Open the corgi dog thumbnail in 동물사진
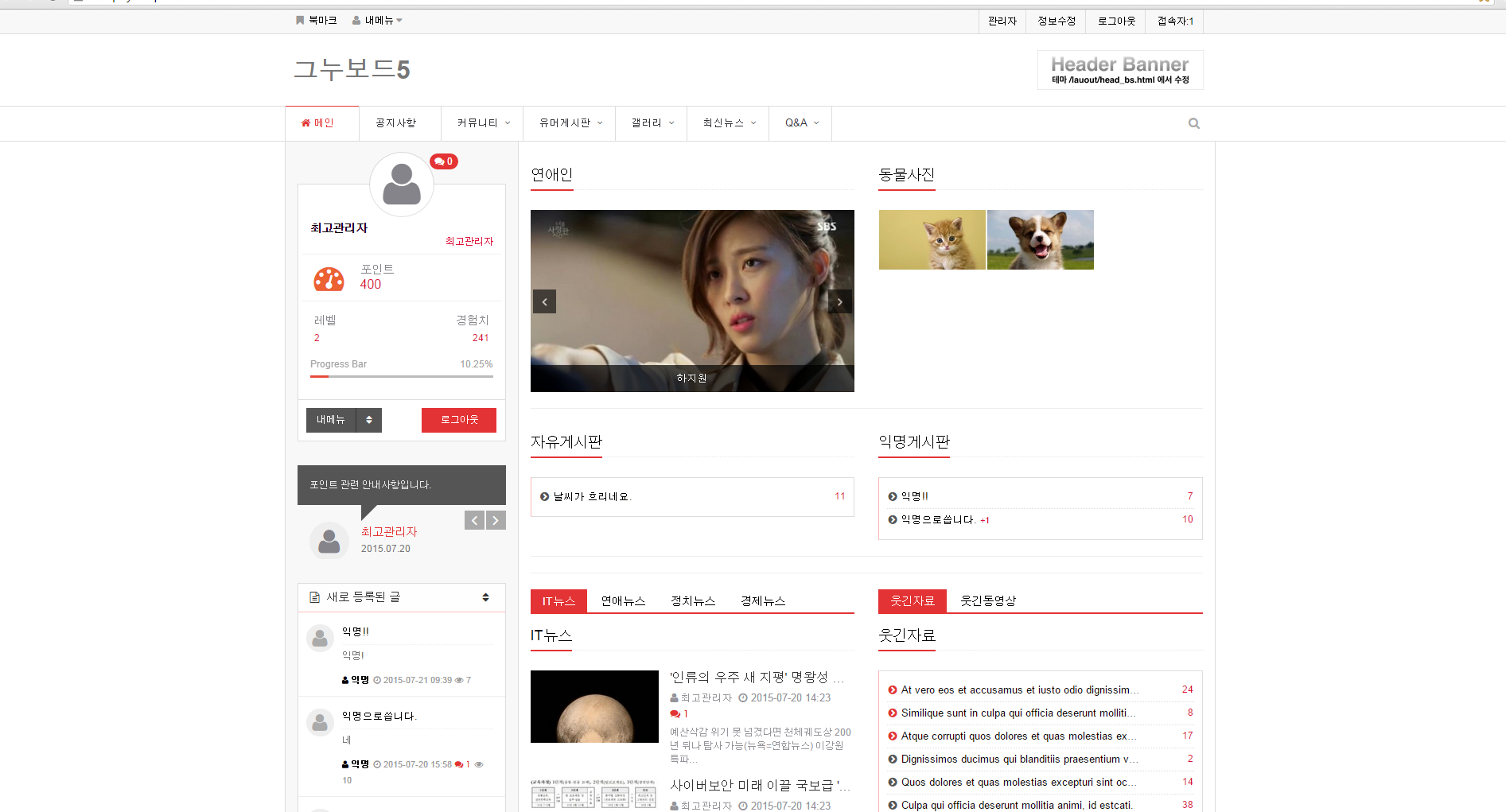The width and height of the screenshot is (1506, 812). click(1041, 239)
